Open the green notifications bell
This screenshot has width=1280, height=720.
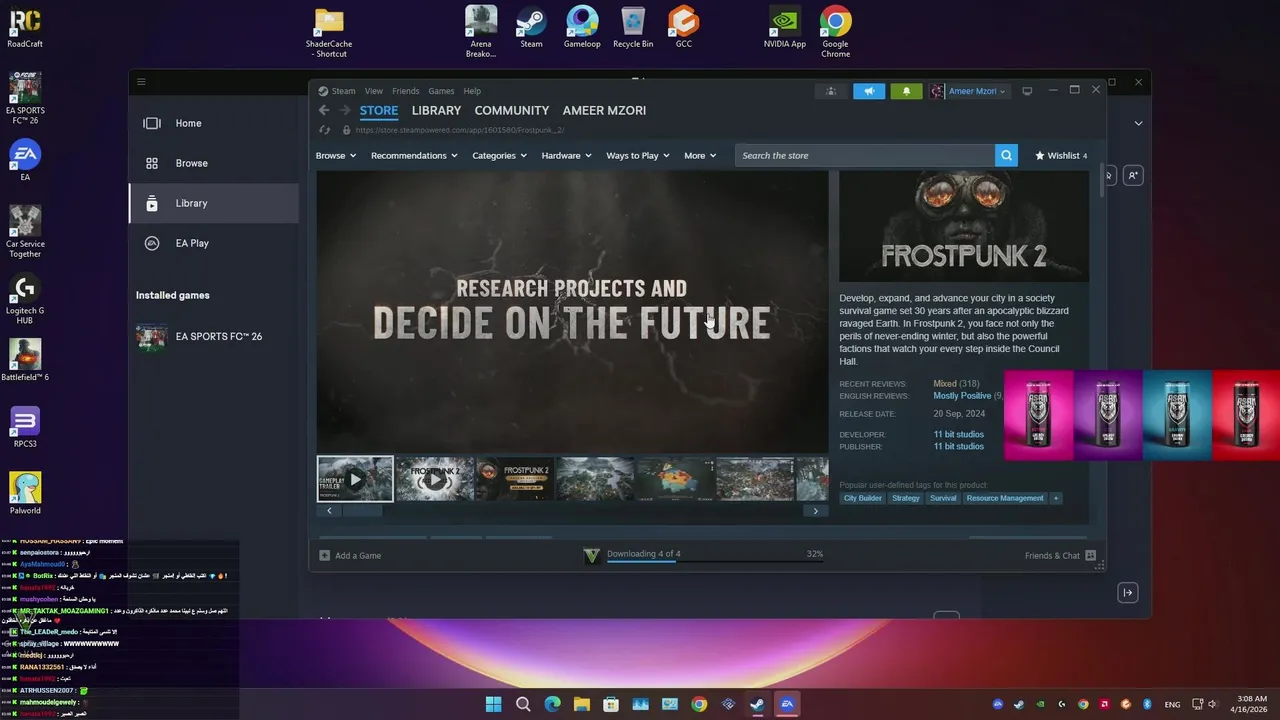[906, 91]
